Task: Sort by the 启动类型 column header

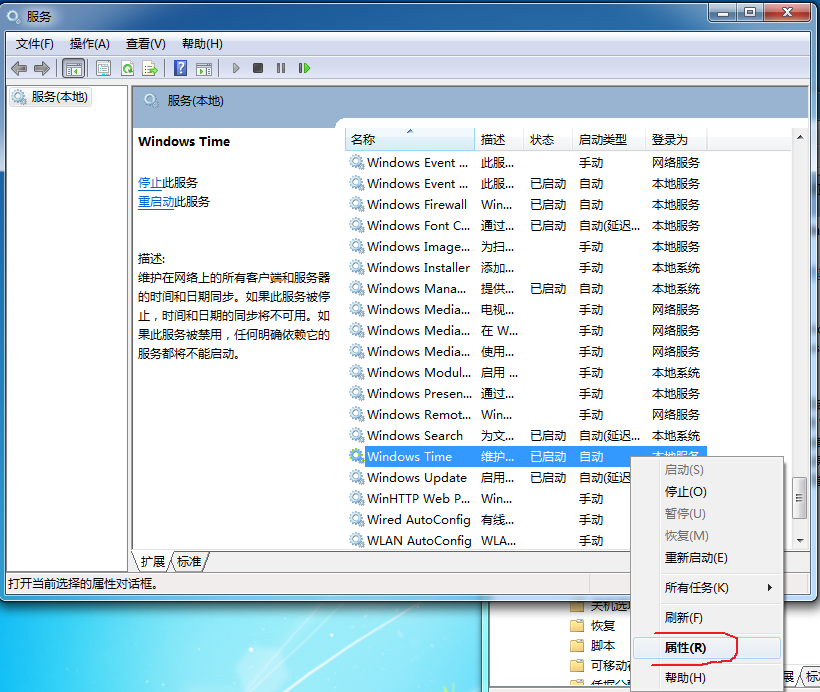Action: pyautogui.click(x=609, y=140)
